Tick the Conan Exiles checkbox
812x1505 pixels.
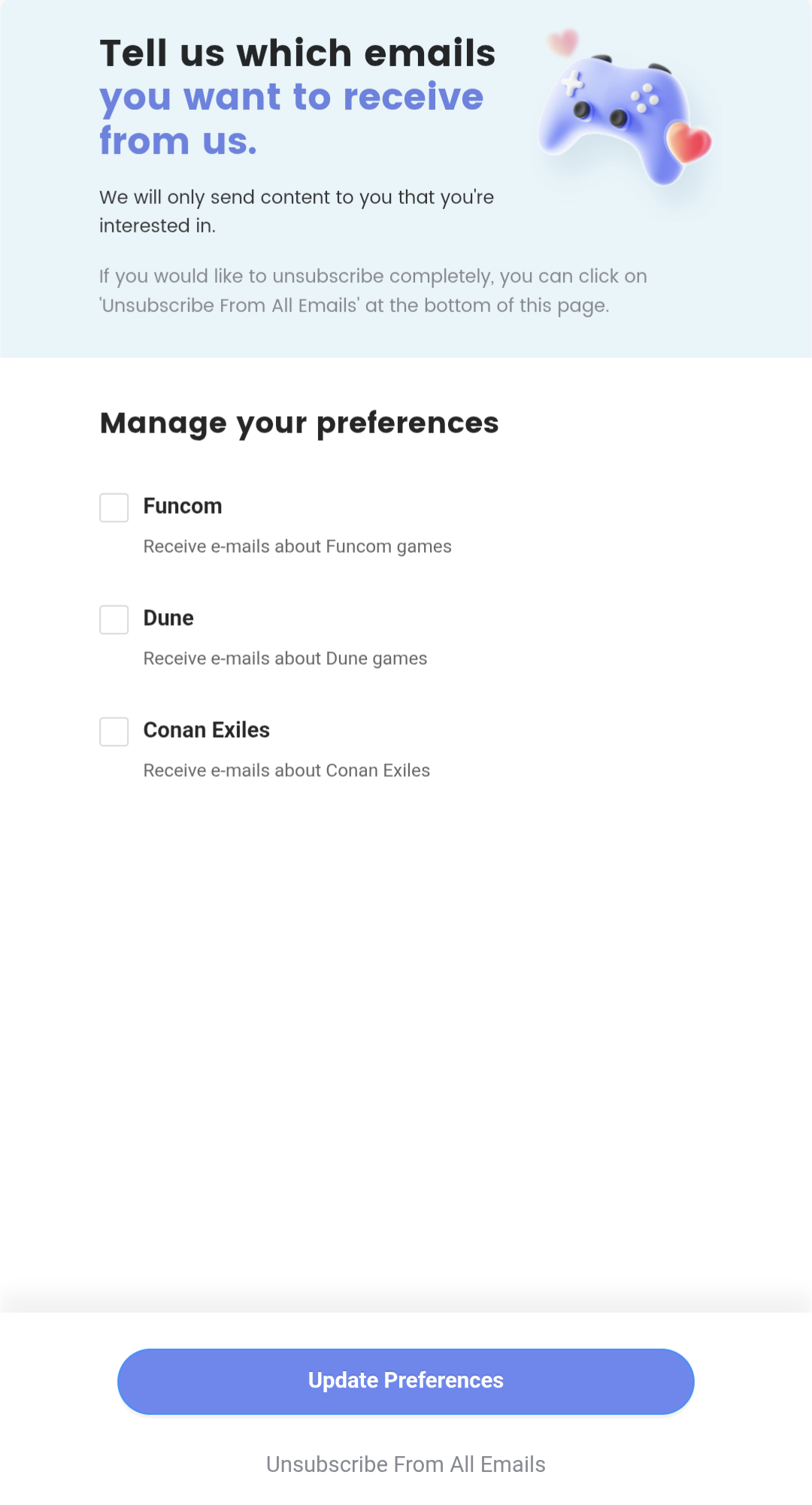(114, 731)
